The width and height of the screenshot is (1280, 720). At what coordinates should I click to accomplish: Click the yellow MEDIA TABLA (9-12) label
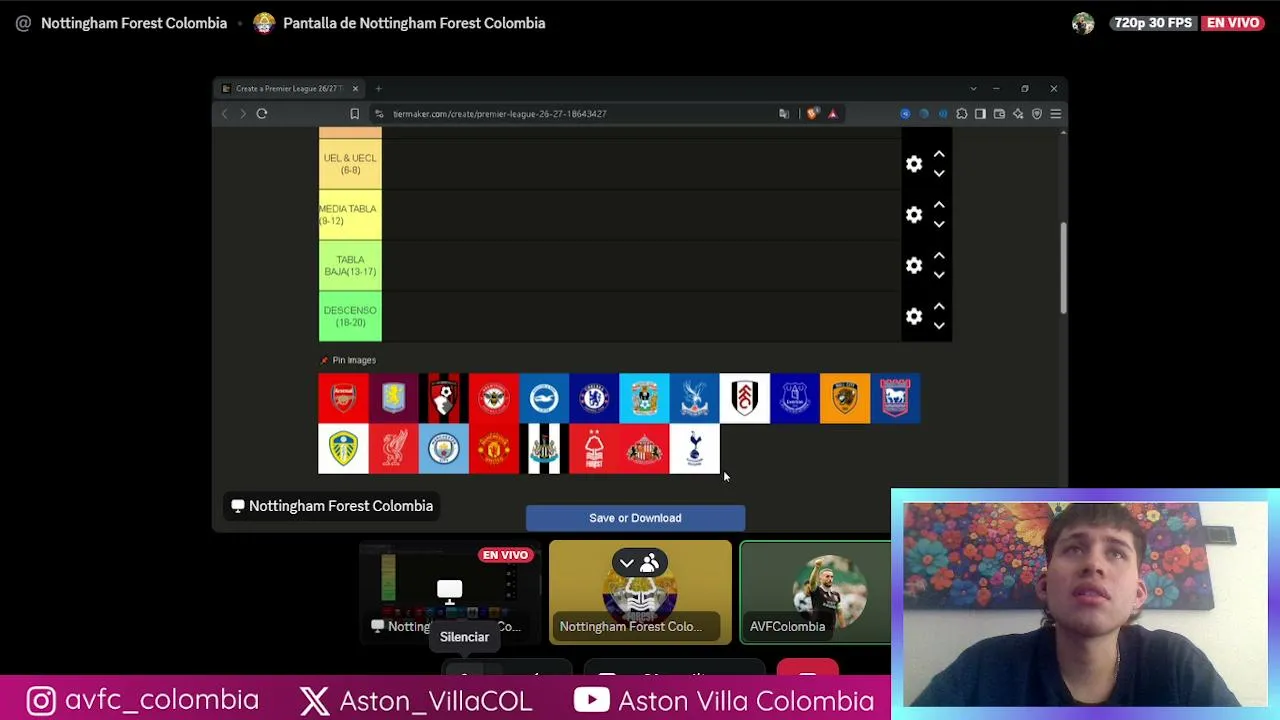click(x=350, y=215)
